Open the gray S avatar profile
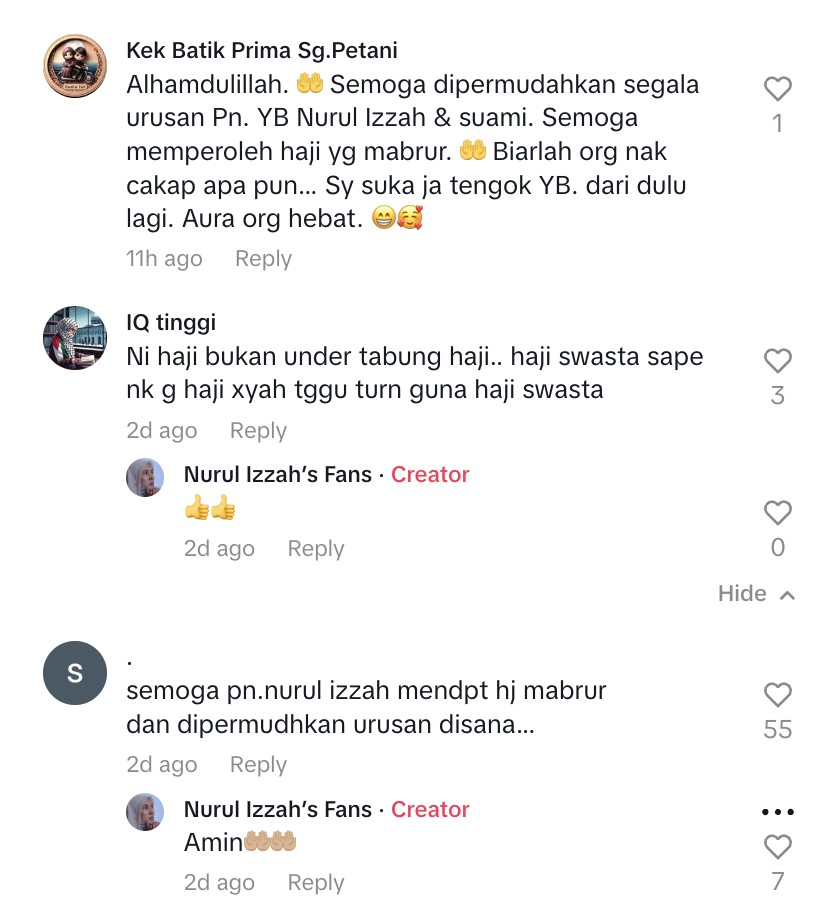Screen dimensions: 838x912 coord(75,673)
